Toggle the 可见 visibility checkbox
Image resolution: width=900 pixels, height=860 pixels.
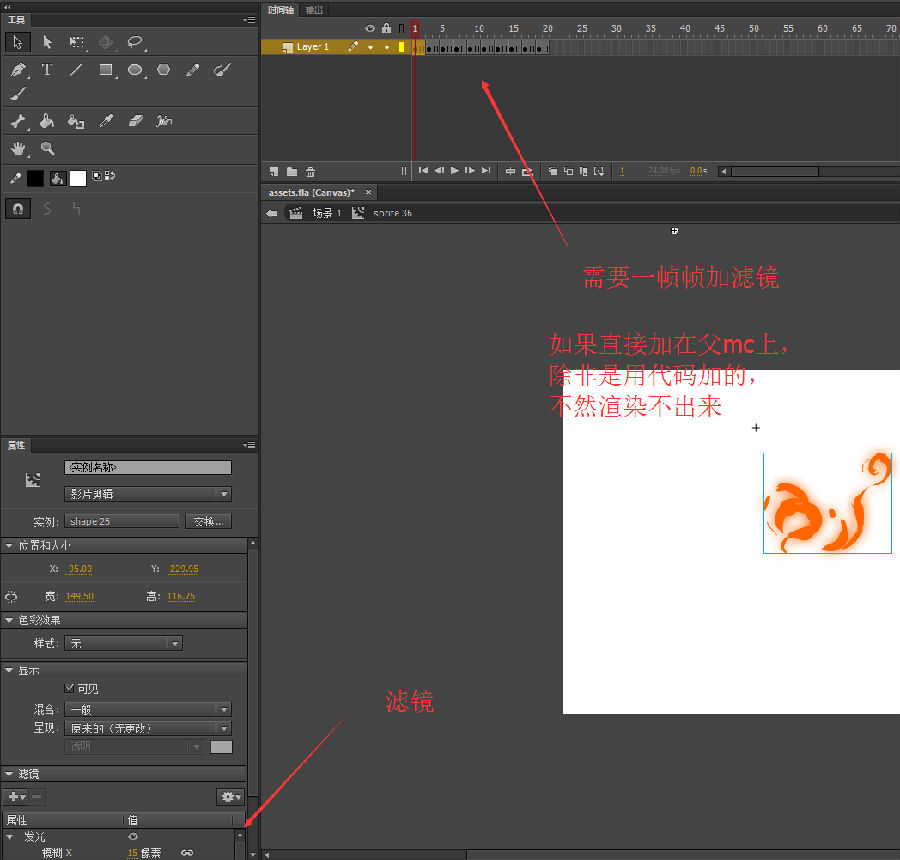tap(69, 688)
